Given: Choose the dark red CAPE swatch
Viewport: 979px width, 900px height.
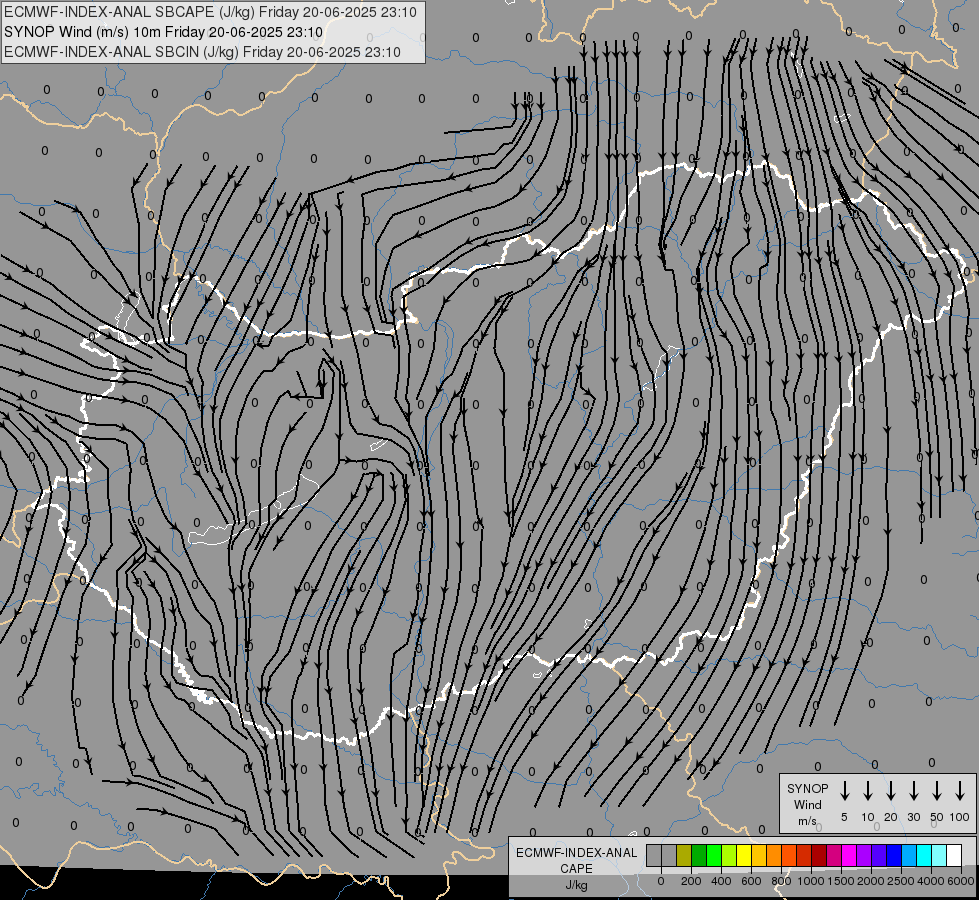Looking at the screenshot, I should point(819,855).
